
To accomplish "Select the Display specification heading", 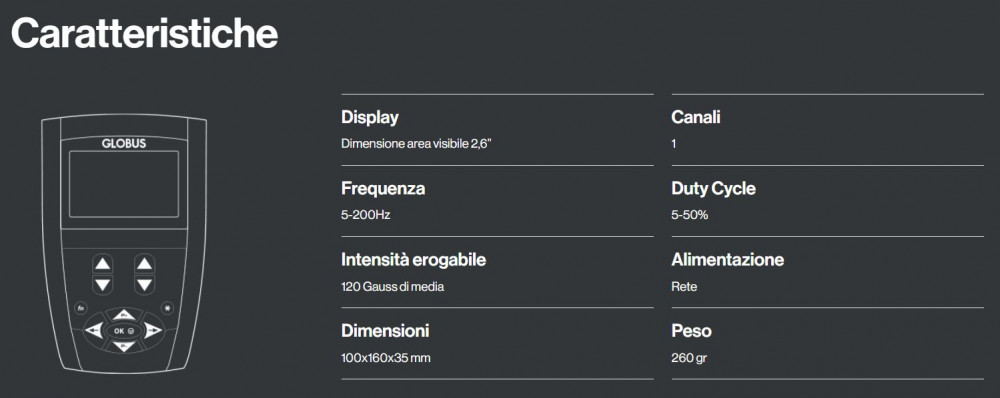I will [x=370, y=118].
